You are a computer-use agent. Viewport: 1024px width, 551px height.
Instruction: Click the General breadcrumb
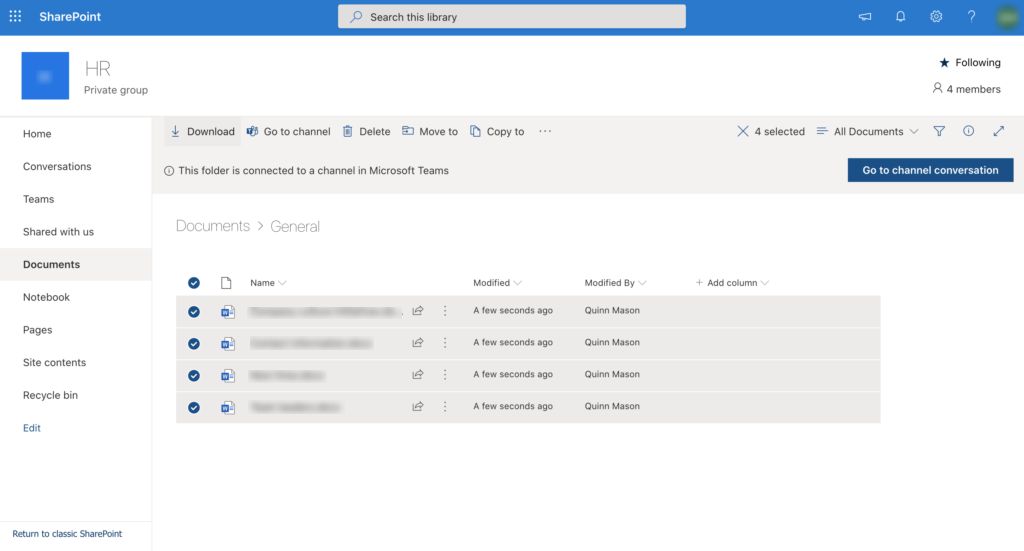tap(295, 226)
